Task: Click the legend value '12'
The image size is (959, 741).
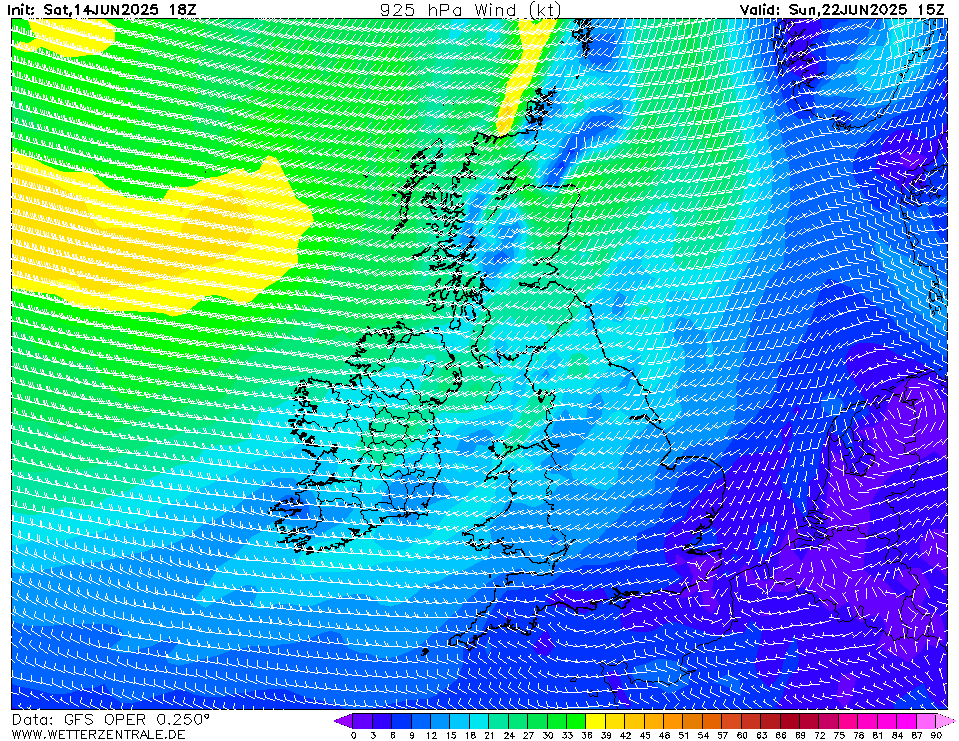Action: click(x=431, y=735)
